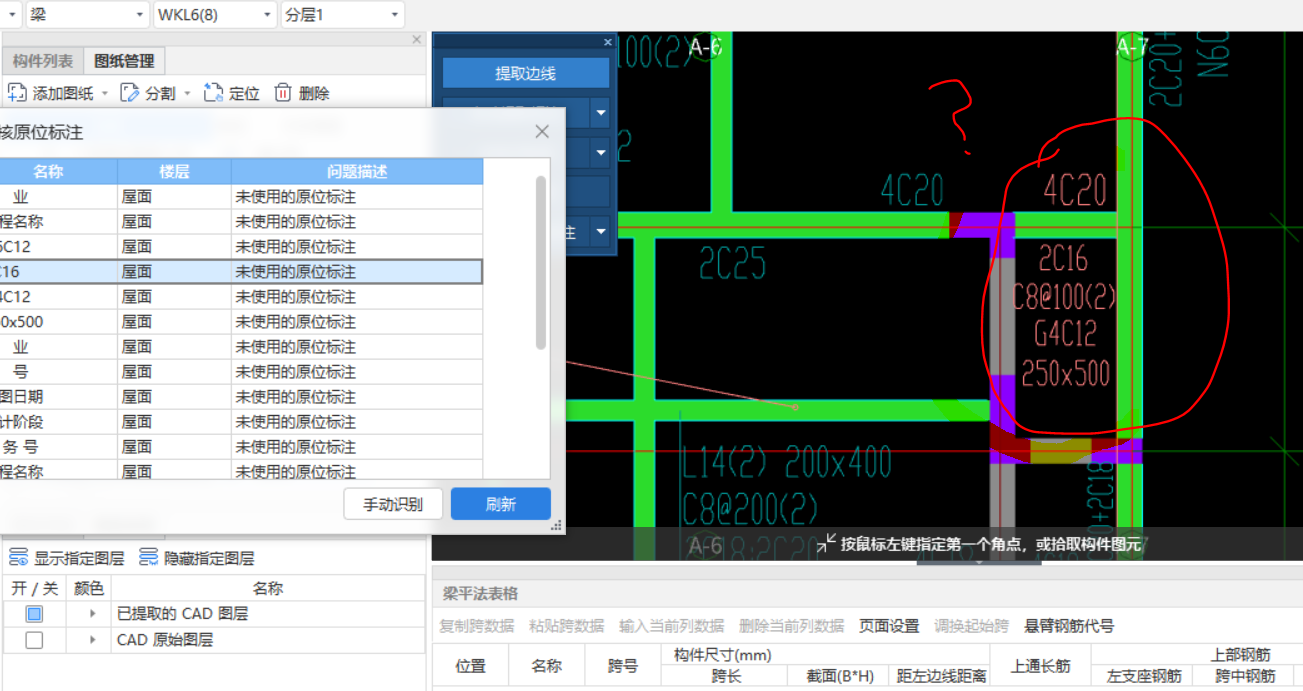Open the bottom dropdown arrow in floating panel

tap(601, 232)
